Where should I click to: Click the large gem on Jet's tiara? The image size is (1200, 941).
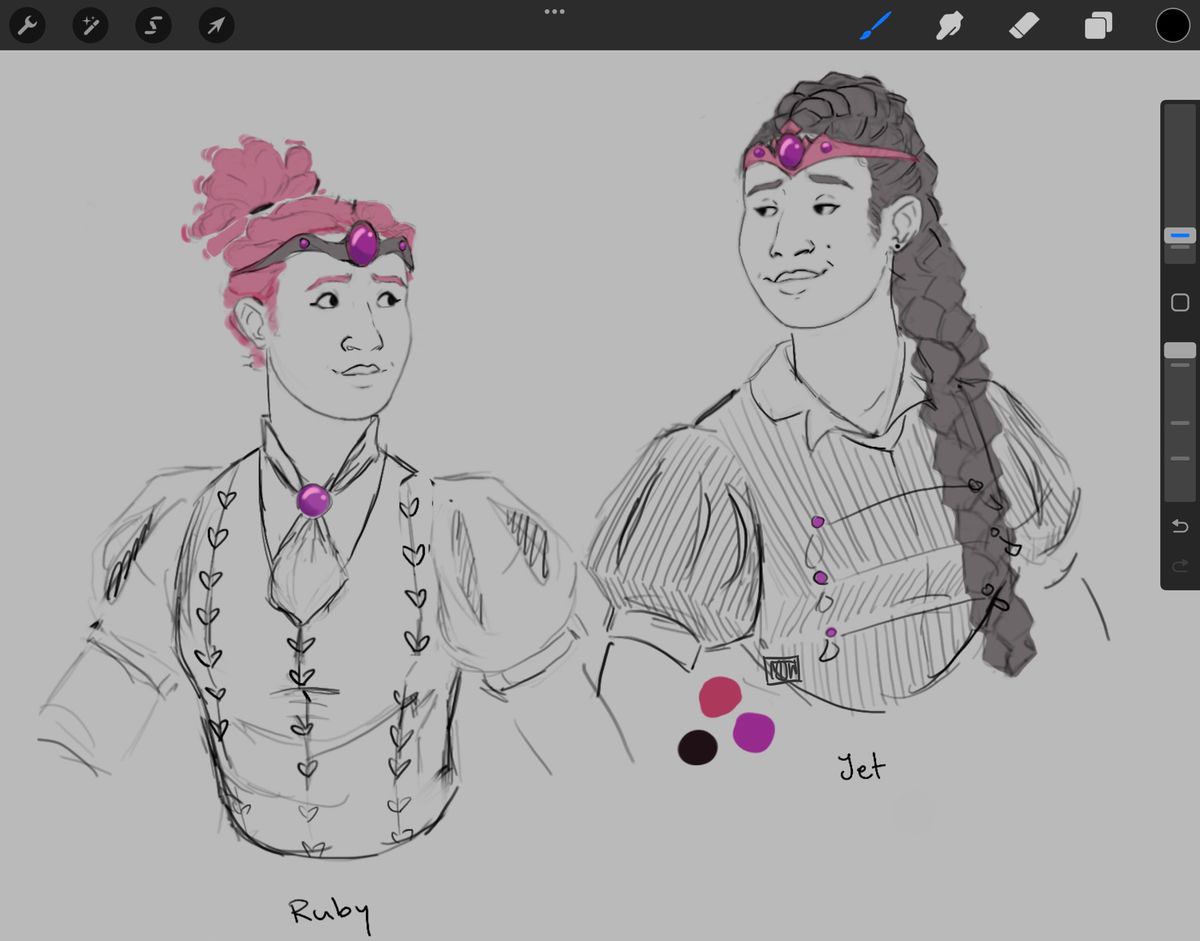(791, 151)
